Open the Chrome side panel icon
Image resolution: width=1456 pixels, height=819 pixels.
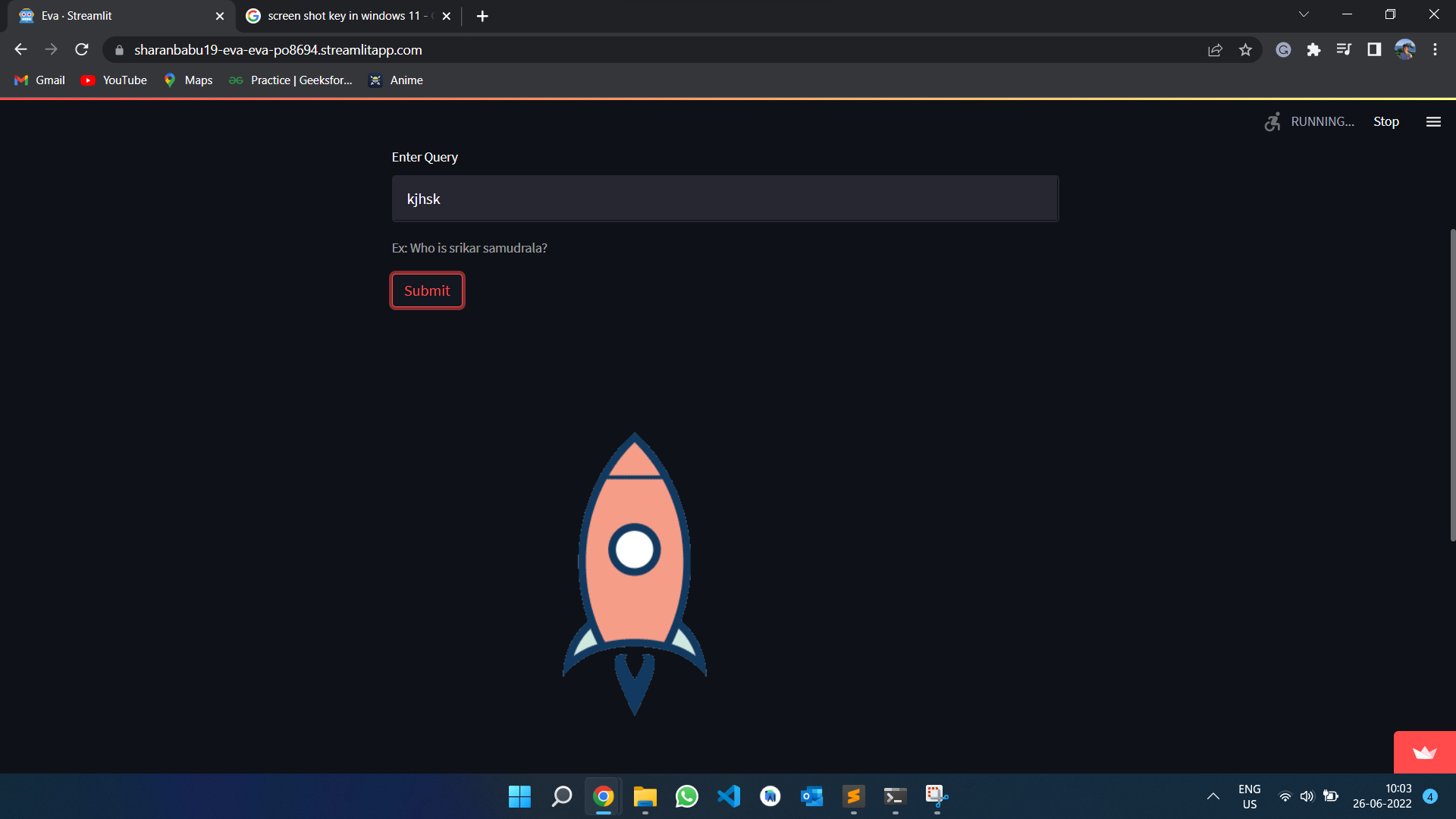click(1373, 50)
